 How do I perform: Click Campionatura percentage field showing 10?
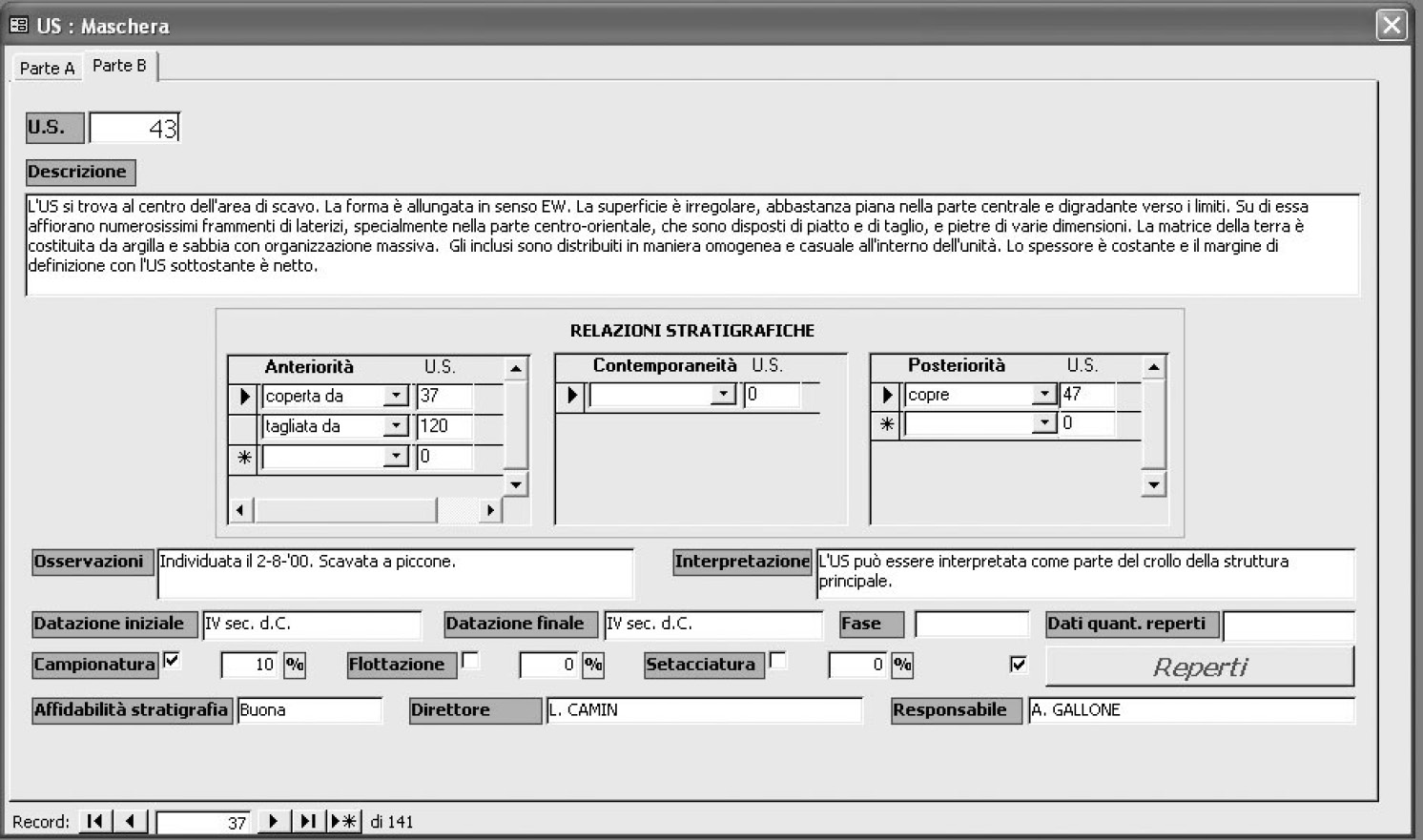click(x=250, y=665)
